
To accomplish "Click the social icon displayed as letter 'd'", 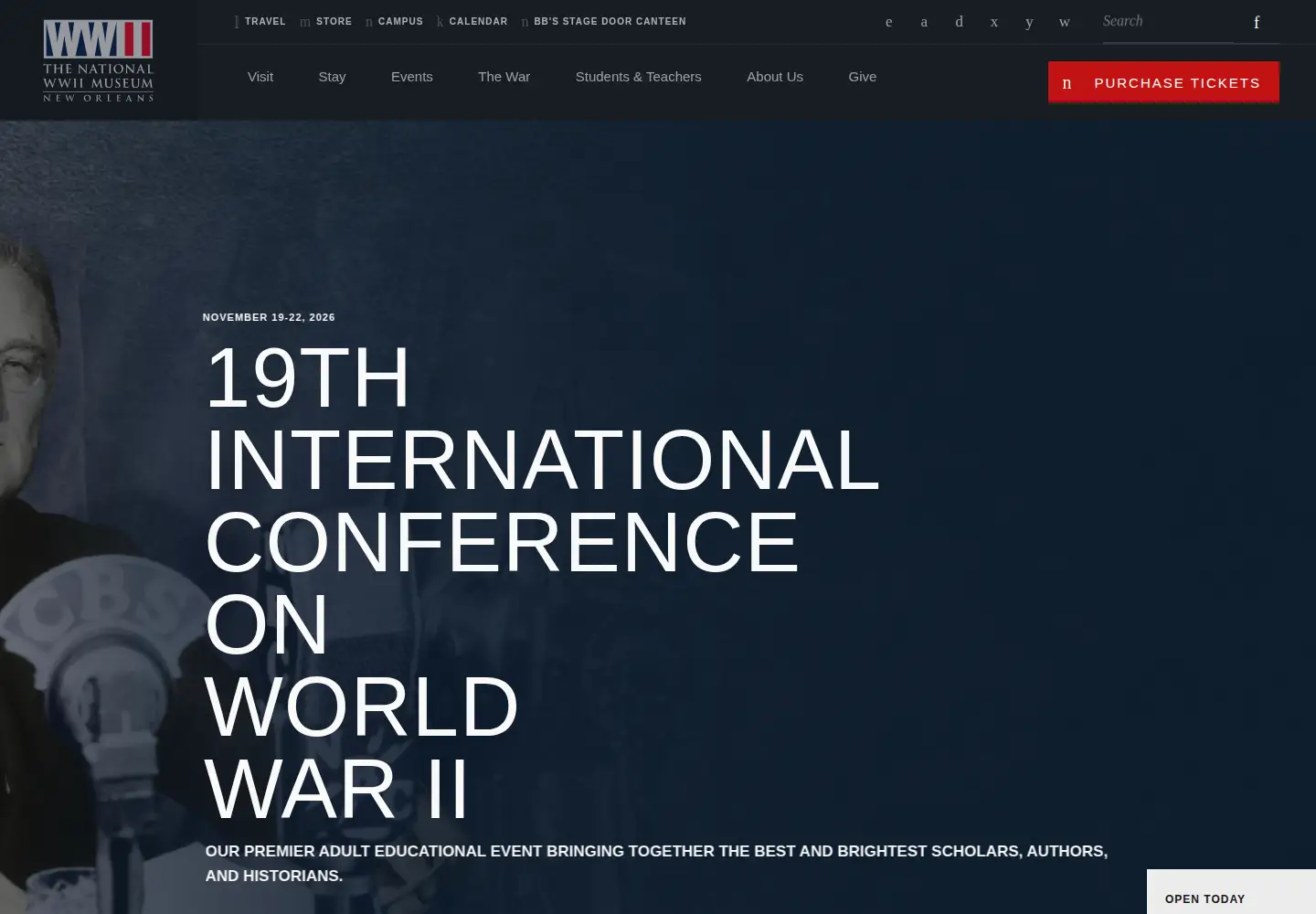I will pyautogui.click(x=959, y=22).
